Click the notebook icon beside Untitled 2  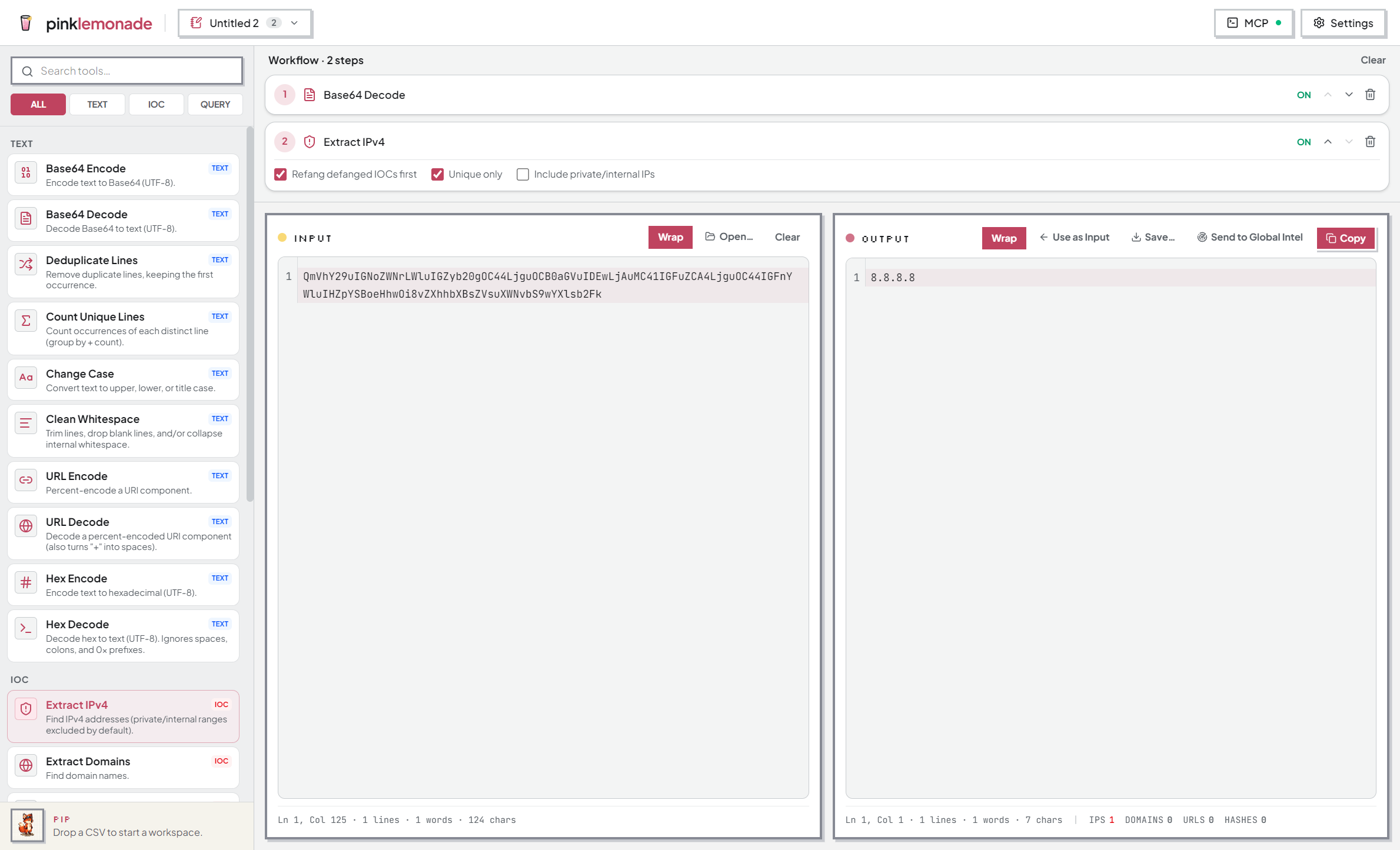coord(197,23)
